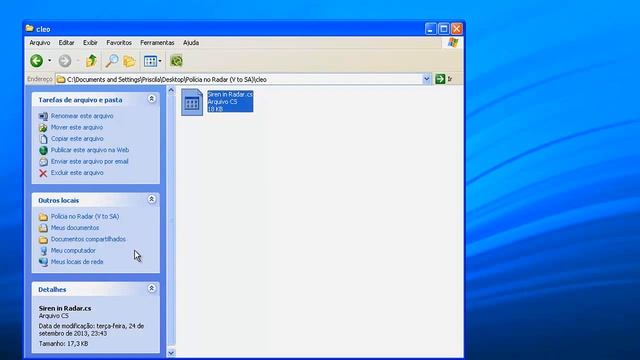
Task: Open Meus documentos link
Action: click(x=75, y=228)
